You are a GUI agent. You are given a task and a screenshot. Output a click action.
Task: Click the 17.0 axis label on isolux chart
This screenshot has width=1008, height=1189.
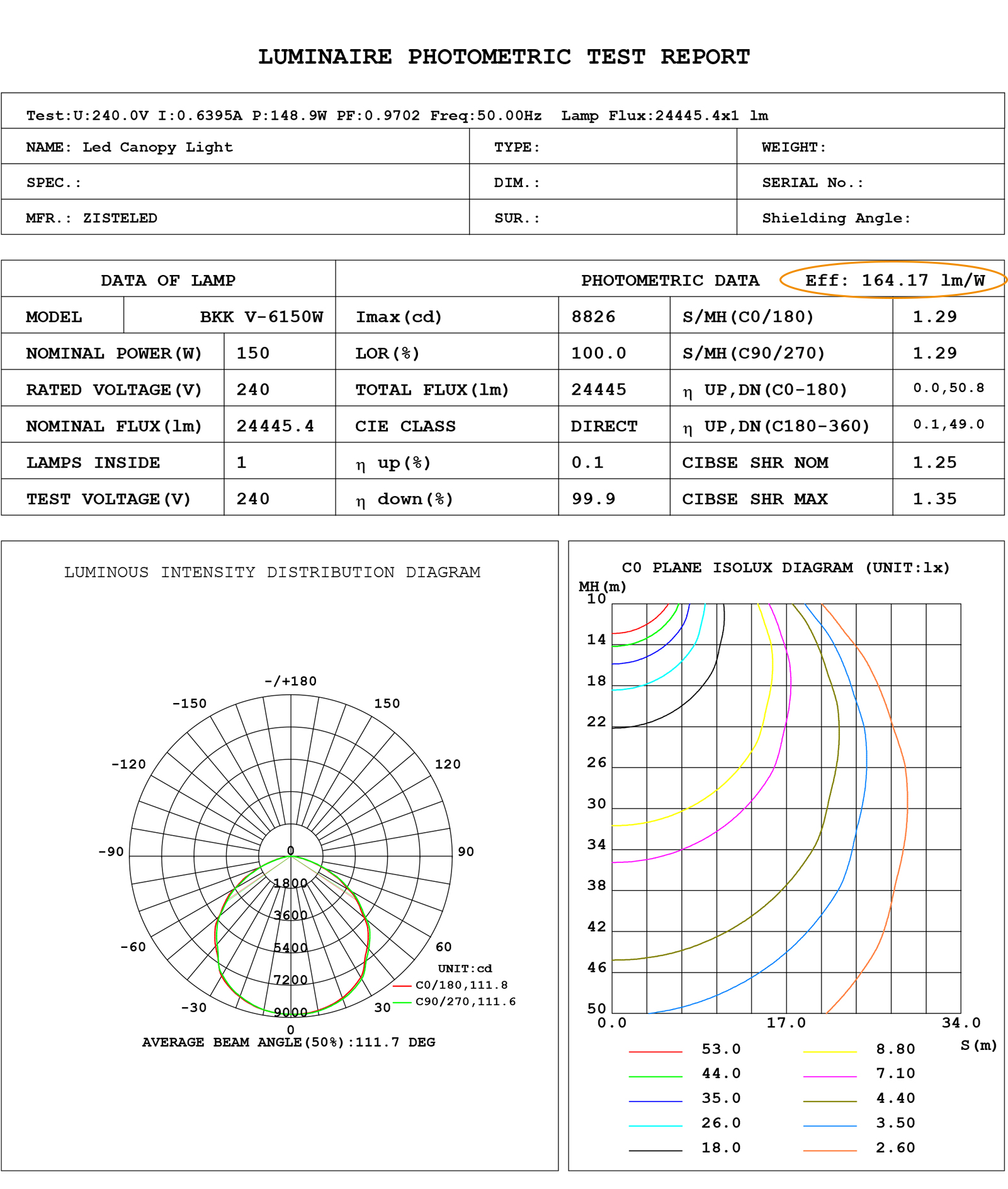[786, 1023]
